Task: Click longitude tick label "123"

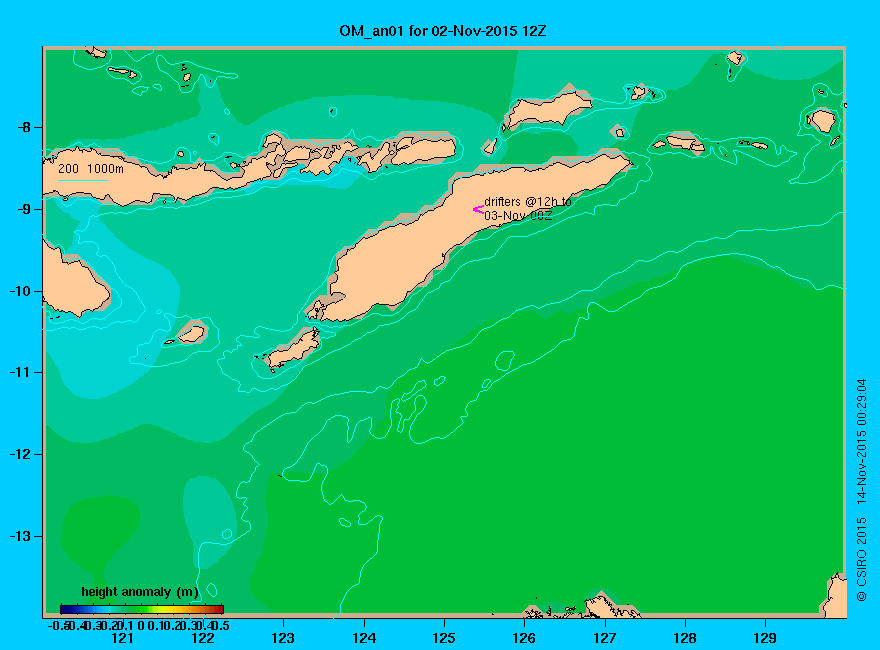Action: [283, 638]
